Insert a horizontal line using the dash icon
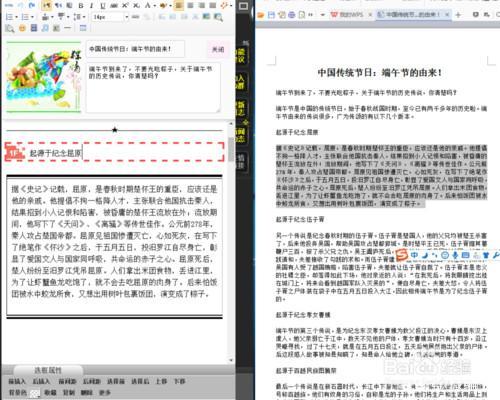Viewport: 500px width, 400px height. tap(68, 28)
